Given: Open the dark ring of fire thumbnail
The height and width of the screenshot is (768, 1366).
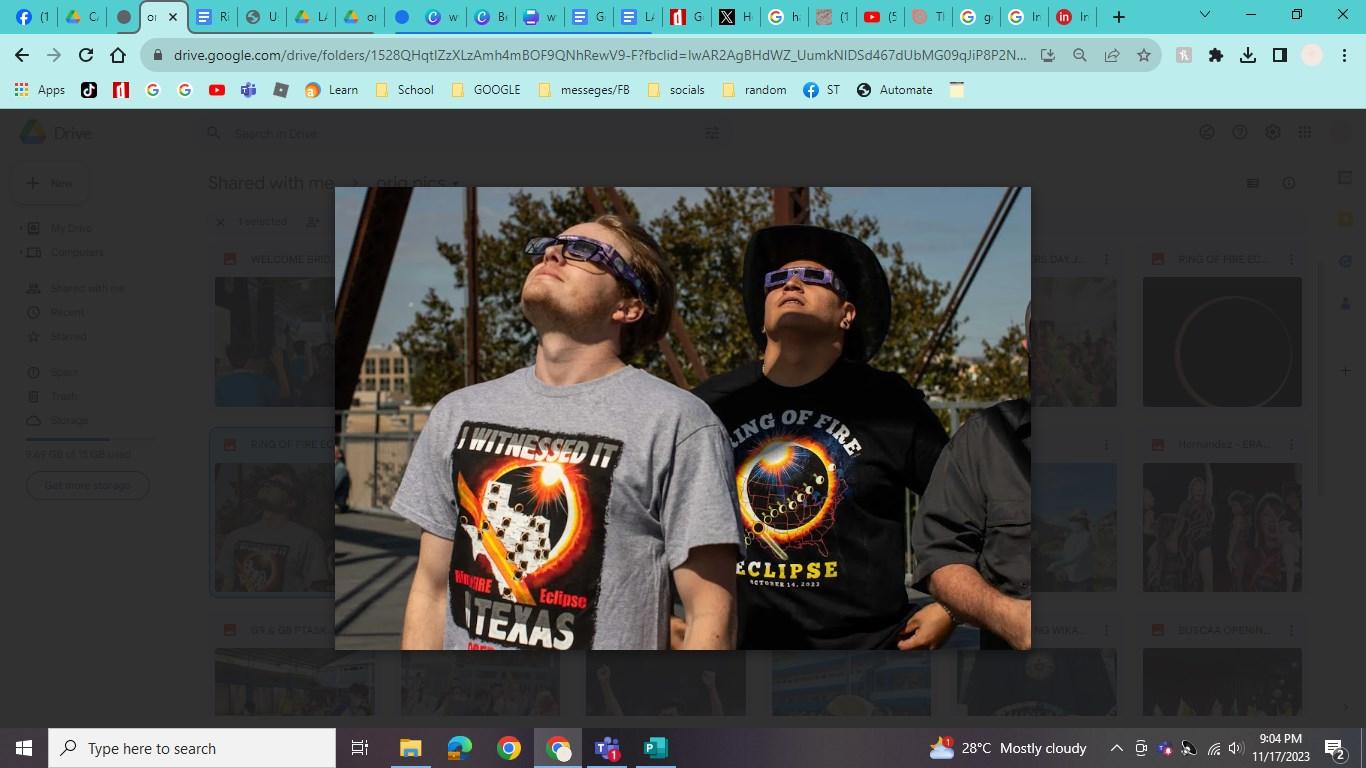Looking at the screenshot, I should coord(1222,342).
